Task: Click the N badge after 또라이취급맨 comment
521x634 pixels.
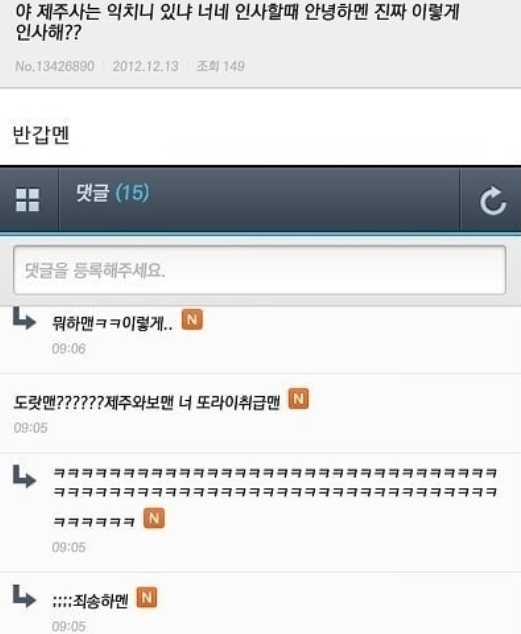Action: pos(298,399)
